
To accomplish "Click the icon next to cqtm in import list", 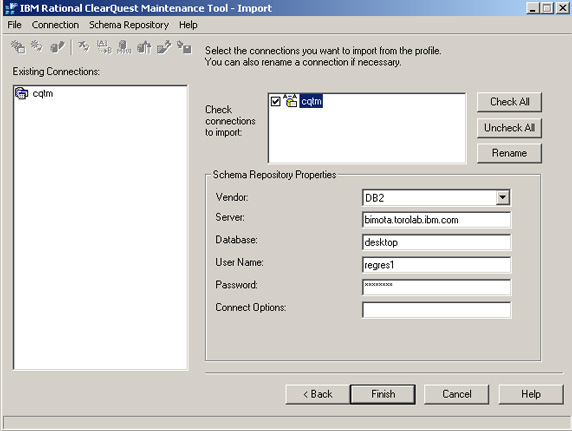I will pyautogui.click(x=291, y=101).
